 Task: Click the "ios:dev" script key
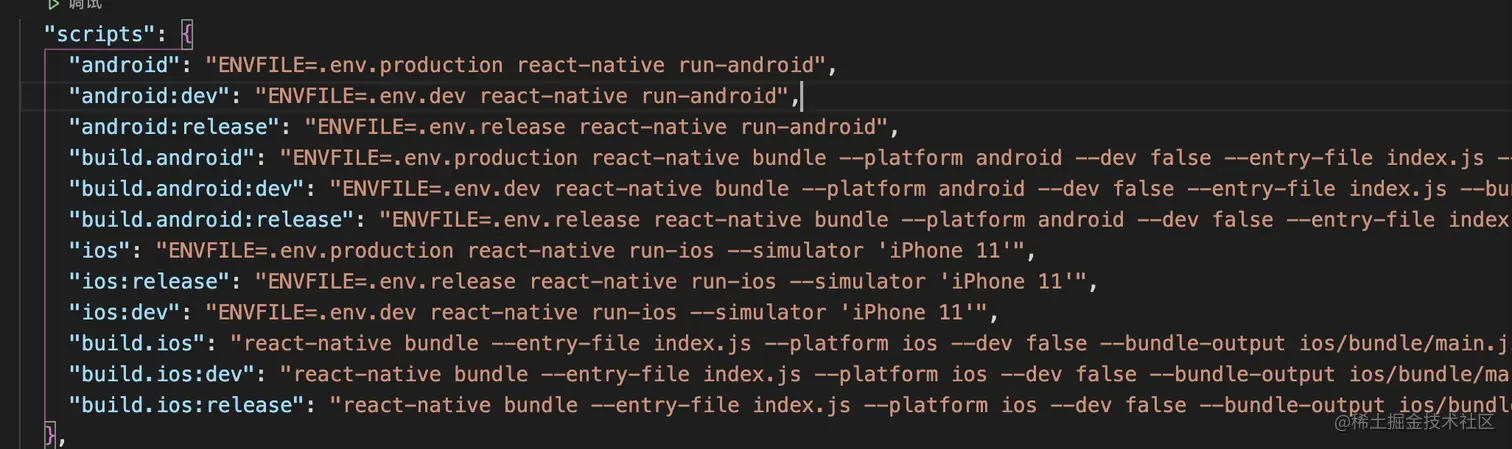pyautogui.click(x=124, y=312)
